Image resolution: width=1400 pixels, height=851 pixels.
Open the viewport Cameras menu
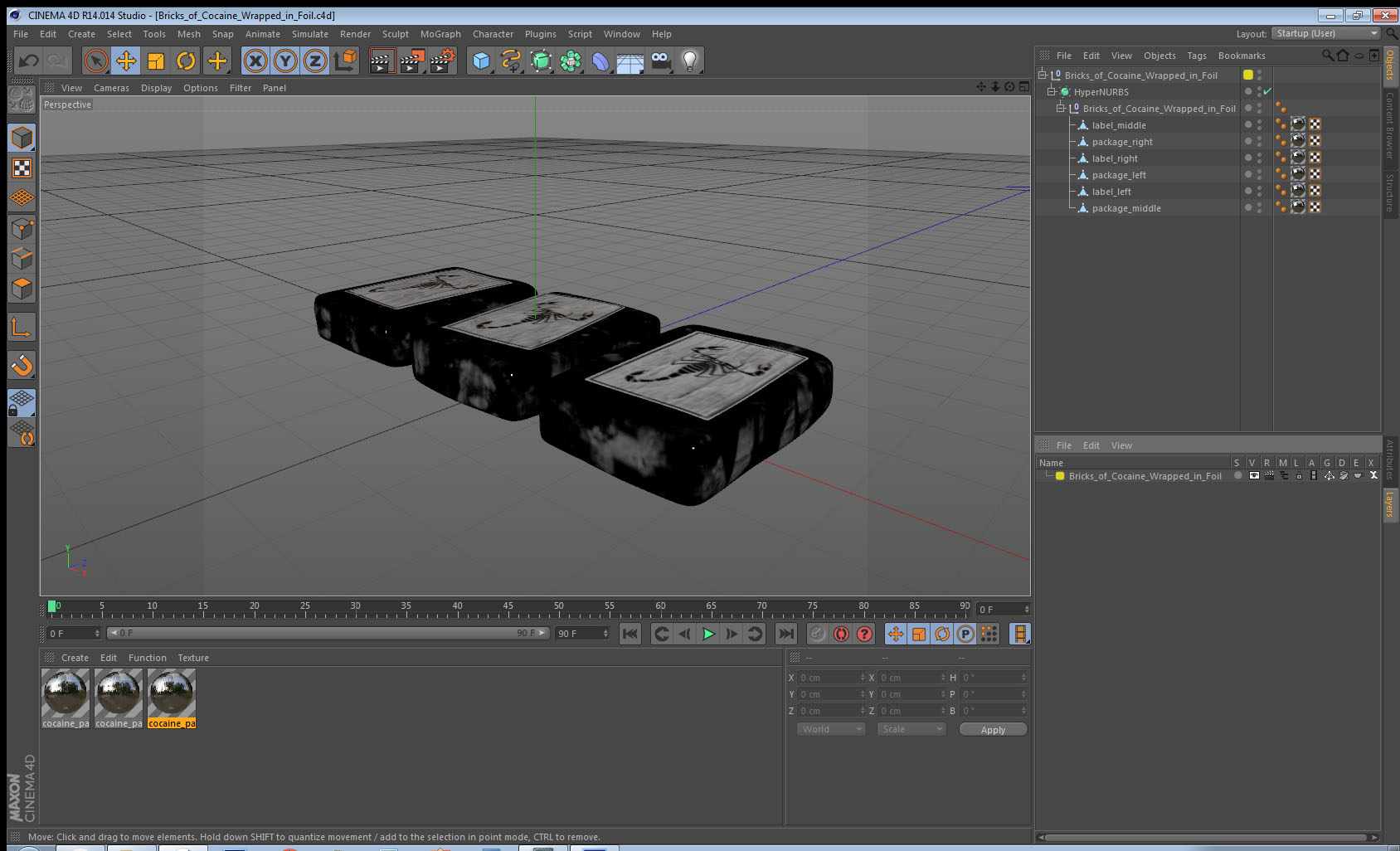click(111, 88)
